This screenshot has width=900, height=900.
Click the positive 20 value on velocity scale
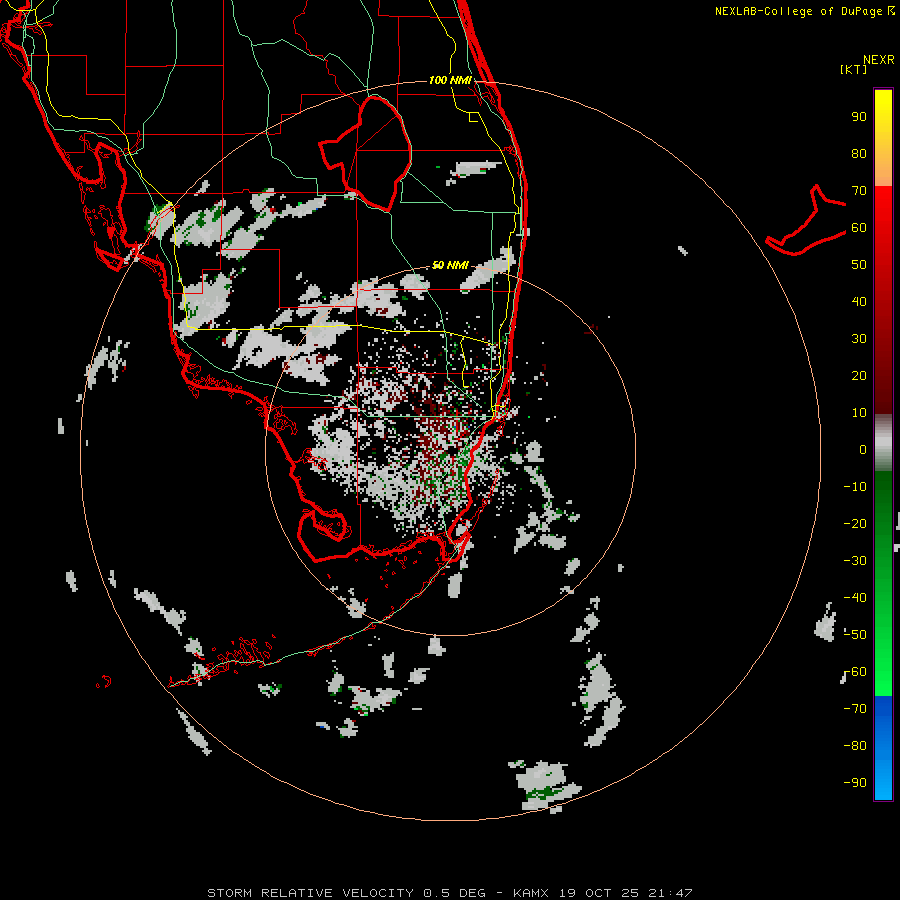click(859, 376)
